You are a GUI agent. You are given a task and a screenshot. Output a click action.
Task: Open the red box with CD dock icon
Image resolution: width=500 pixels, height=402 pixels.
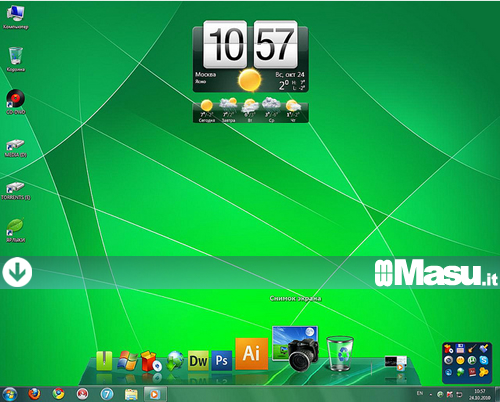(x=151, y=362)
